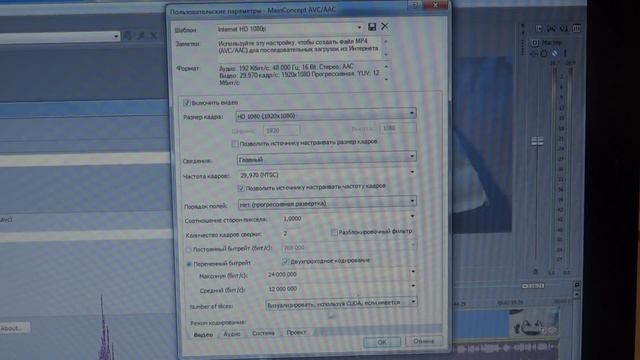Screen dimensions: 640x360
Task: Open the Средний bitrate dropdown arrow
Action: coord(413,286)
